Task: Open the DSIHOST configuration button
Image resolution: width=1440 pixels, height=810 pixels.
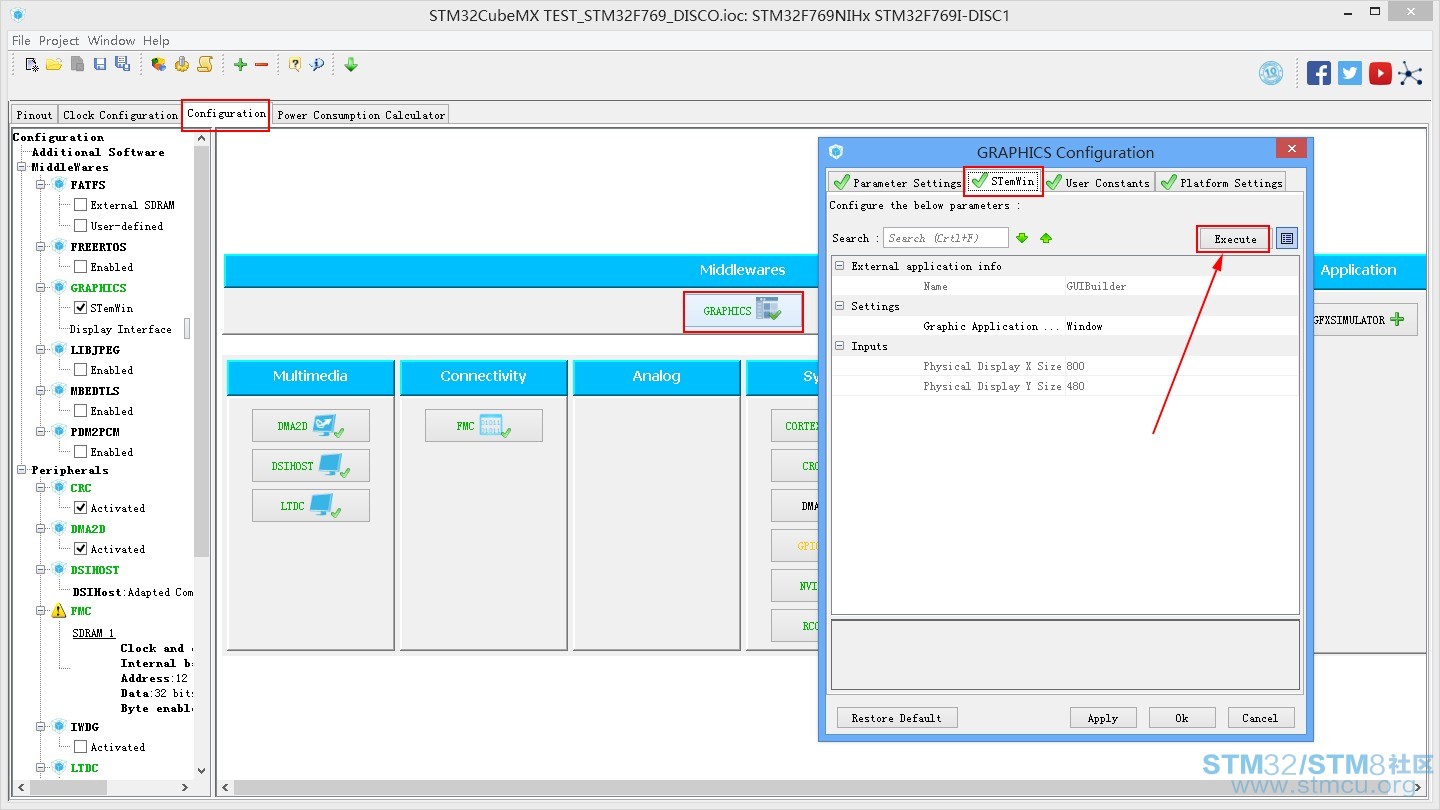Action: (311, 465)
